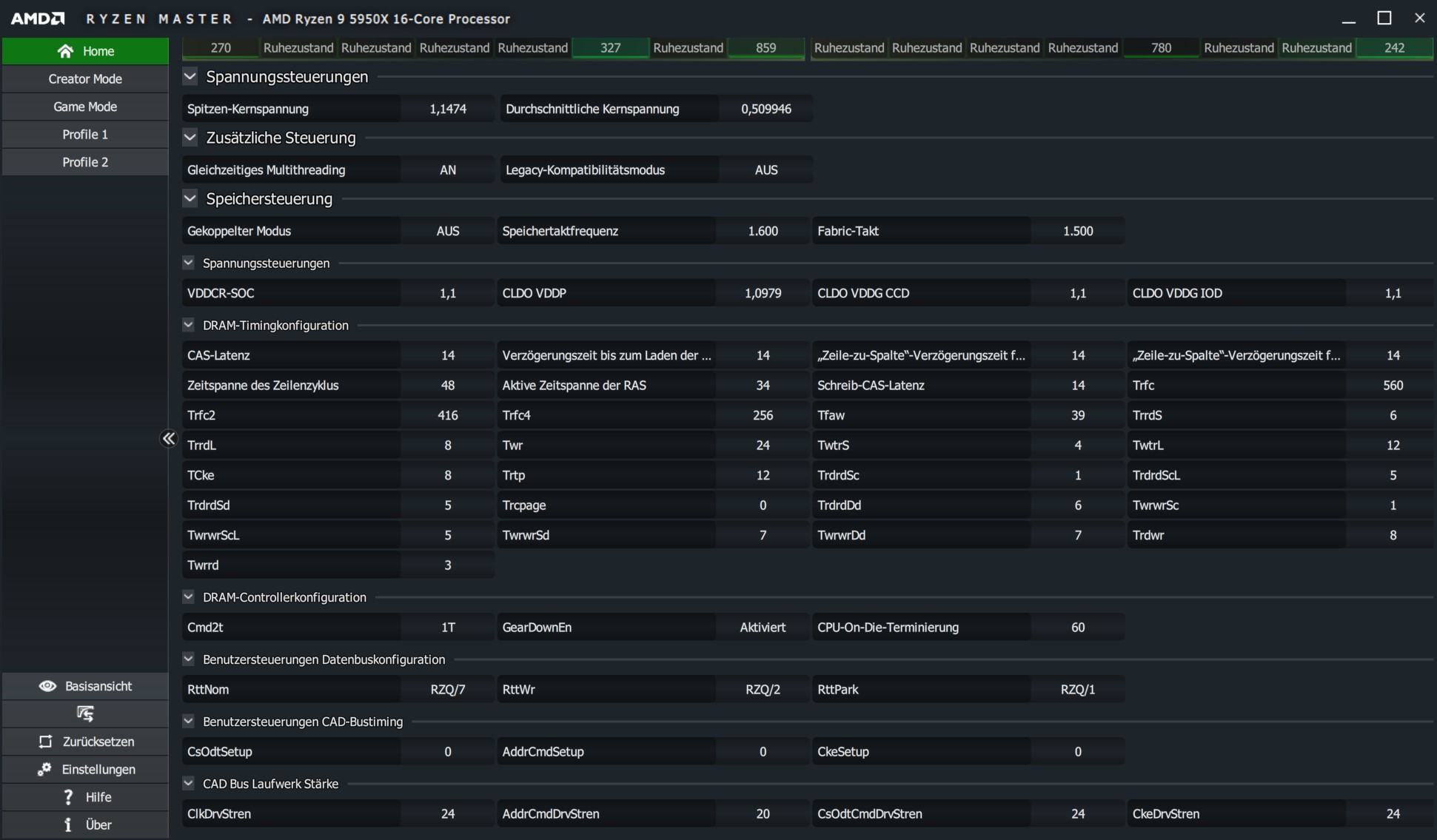Click Aktive Zeitspanne der RAS value 34
This screenshot has height=840, width=1437.
click(763, 386)
